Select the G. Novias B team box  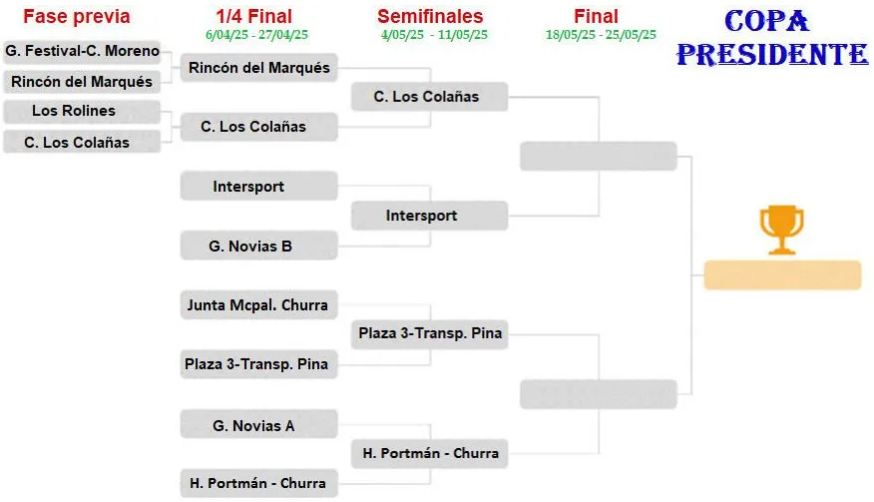[259, 246]
